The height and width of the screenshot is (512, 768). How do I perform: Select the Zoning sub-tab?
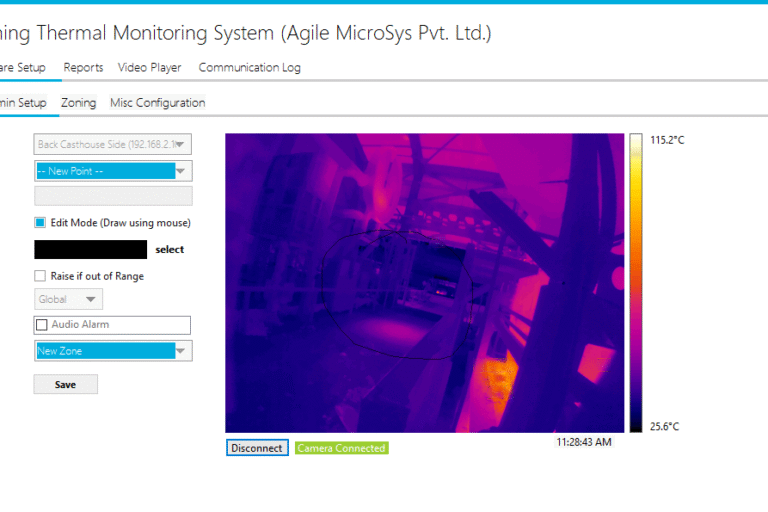78,103
